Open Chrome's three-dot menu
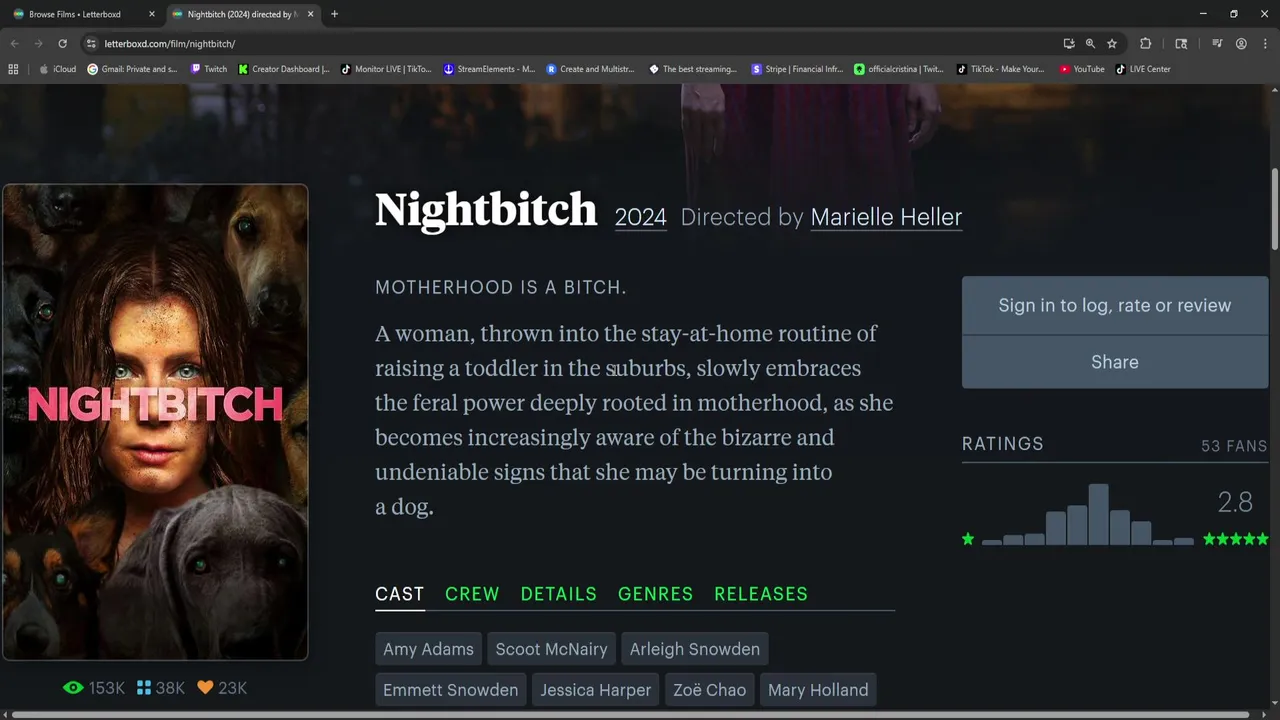The width and height of the screenshot is (1280, 720). coord(1265,44)
